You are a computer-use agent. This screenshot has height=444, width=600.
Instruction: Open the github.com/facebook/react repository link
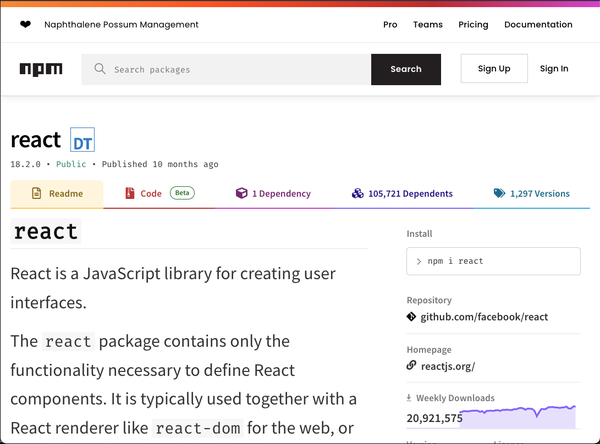484,317
